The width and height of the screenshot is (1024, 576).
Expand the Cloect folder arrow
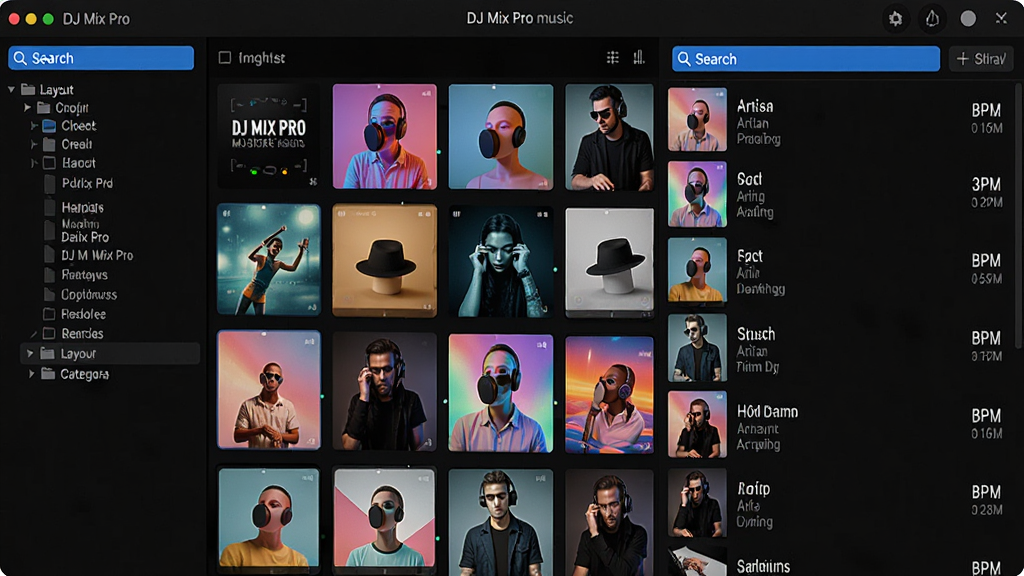pos(33,125)
